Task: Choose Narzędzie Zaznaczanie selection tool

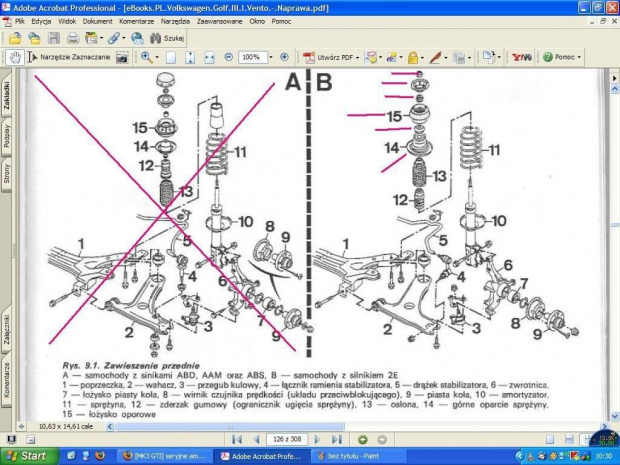Action: 69,57
